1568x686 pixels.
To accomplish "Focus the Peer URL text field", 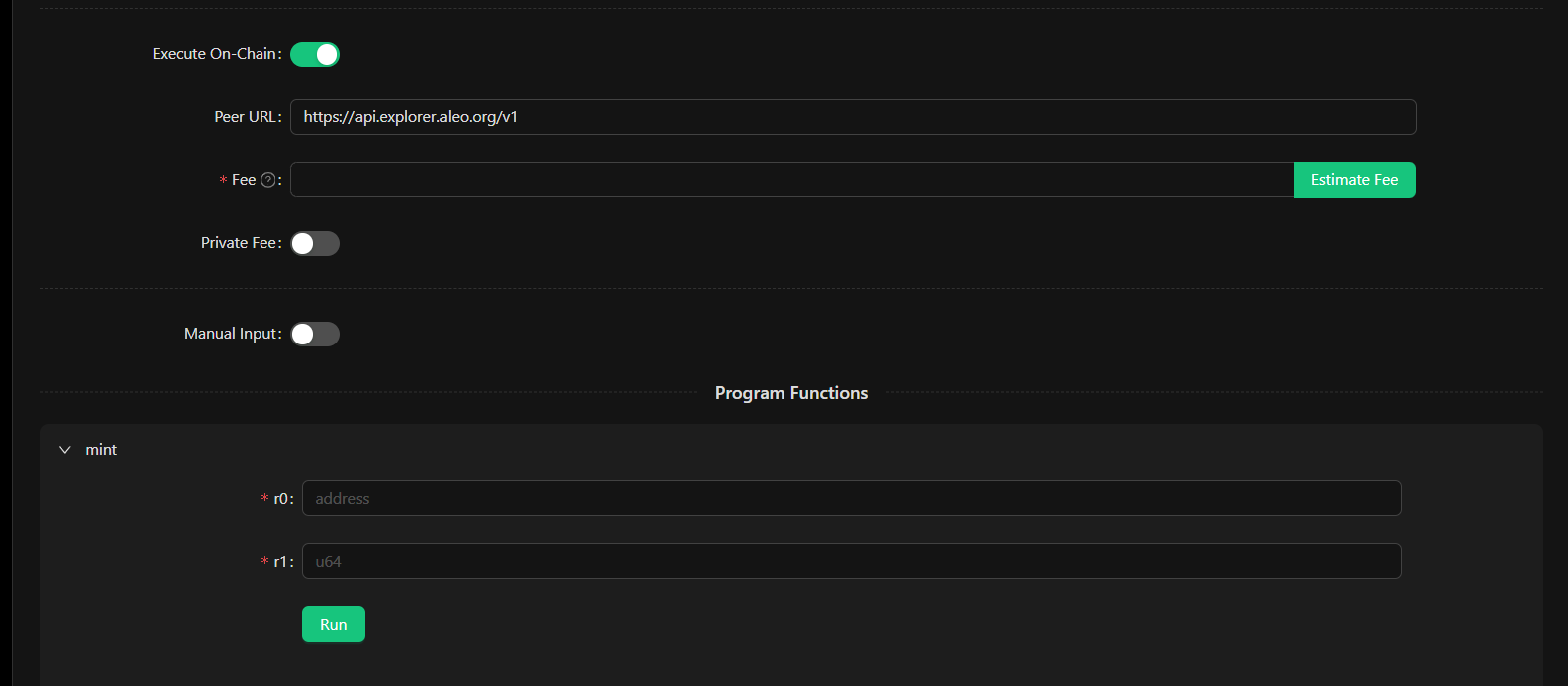I will tap(852, 117).
